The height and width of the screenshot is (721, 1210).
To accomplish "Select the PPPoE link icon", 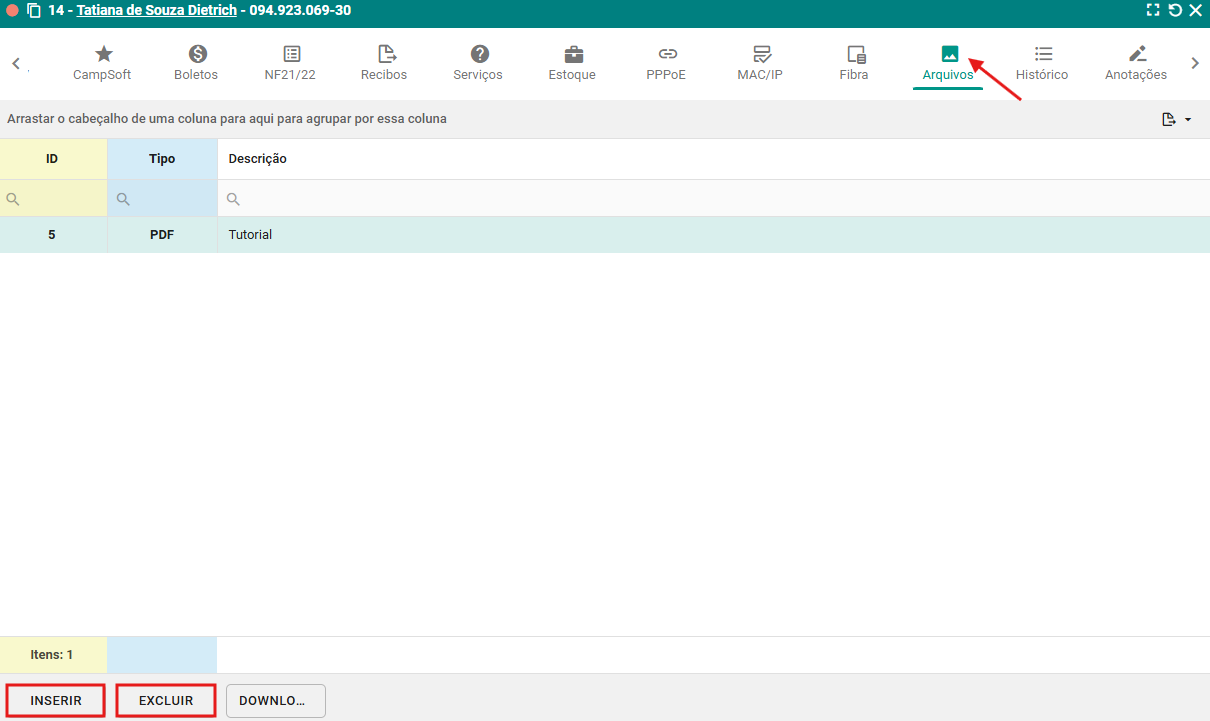I will 666,55.
